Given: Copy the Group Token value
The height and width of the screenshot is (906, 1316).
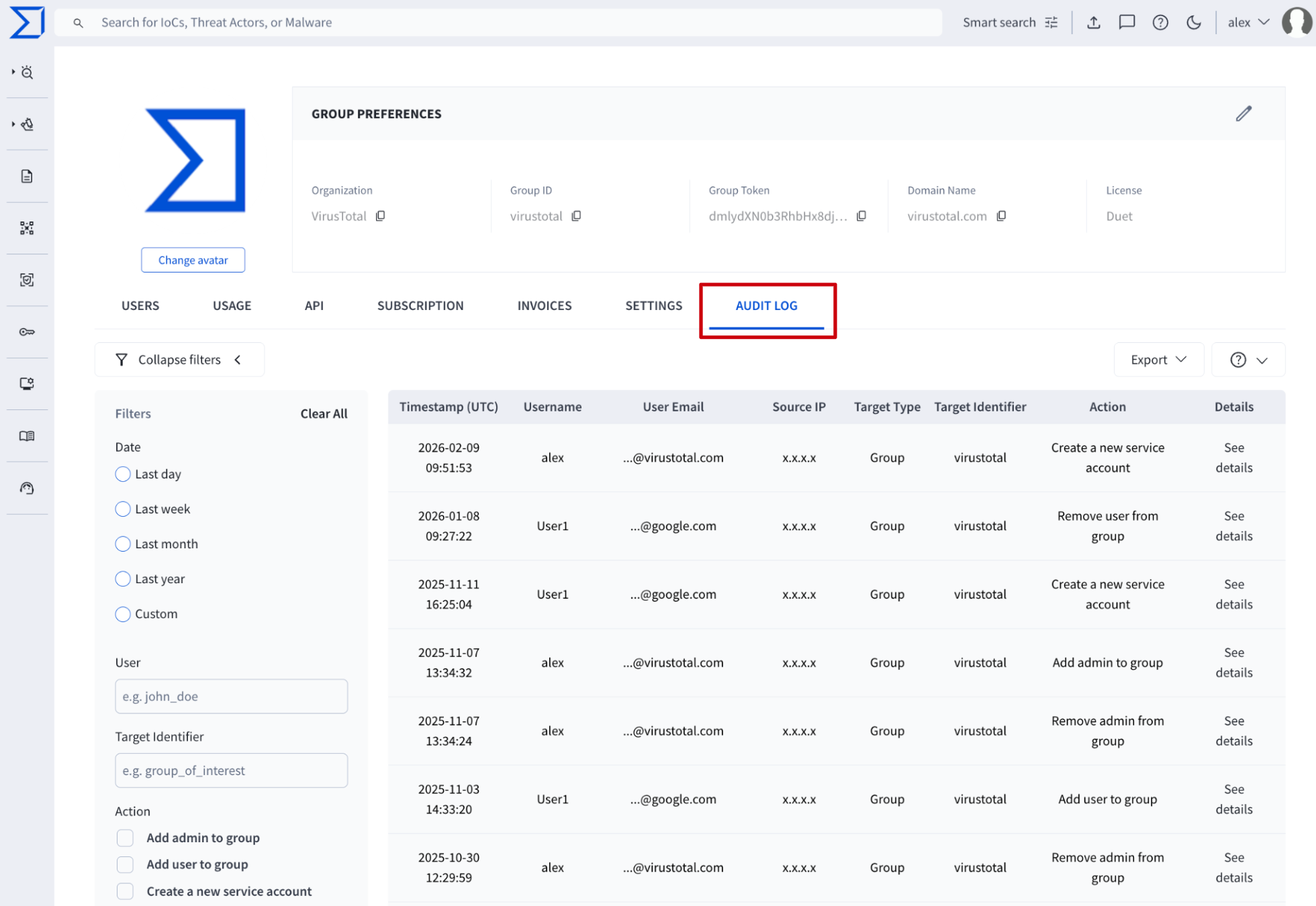Looking at the screenshot, I should click(861, 216).
